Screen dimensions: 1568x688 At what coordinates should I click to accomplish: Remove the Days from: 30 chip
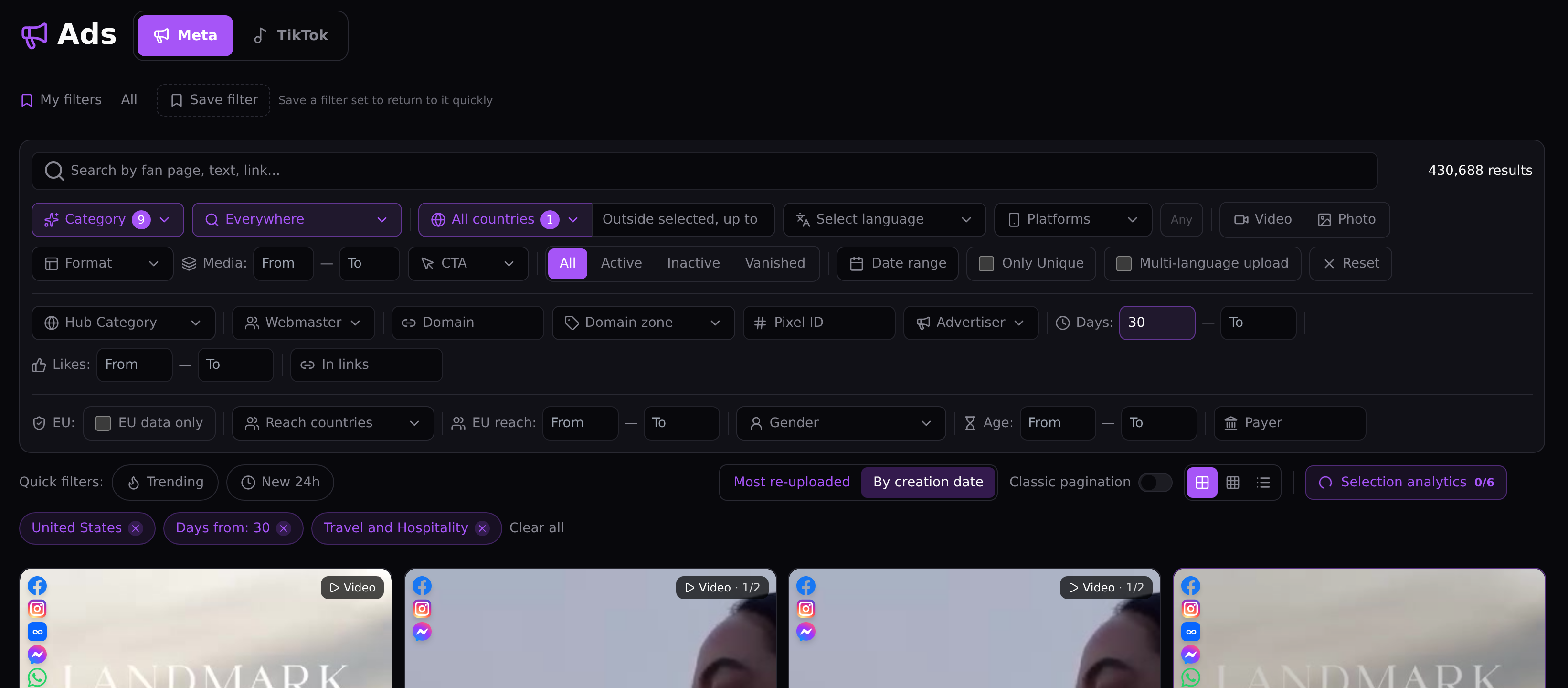284,528
